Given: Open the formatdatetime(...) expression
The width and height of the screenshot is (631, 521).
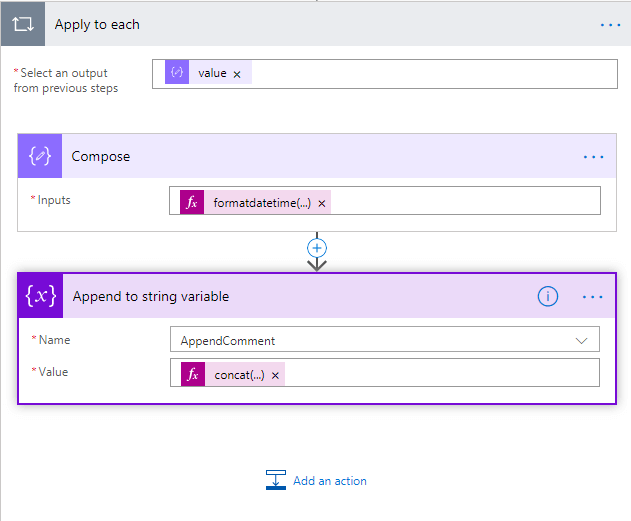Looking at the screenshot, I should [x=262, y=203].
